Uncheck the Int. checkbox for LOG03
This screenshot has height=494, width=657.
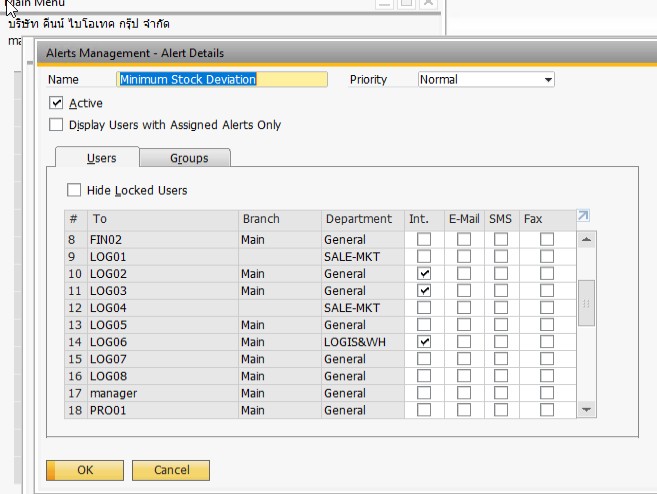[x=424, y=290]
